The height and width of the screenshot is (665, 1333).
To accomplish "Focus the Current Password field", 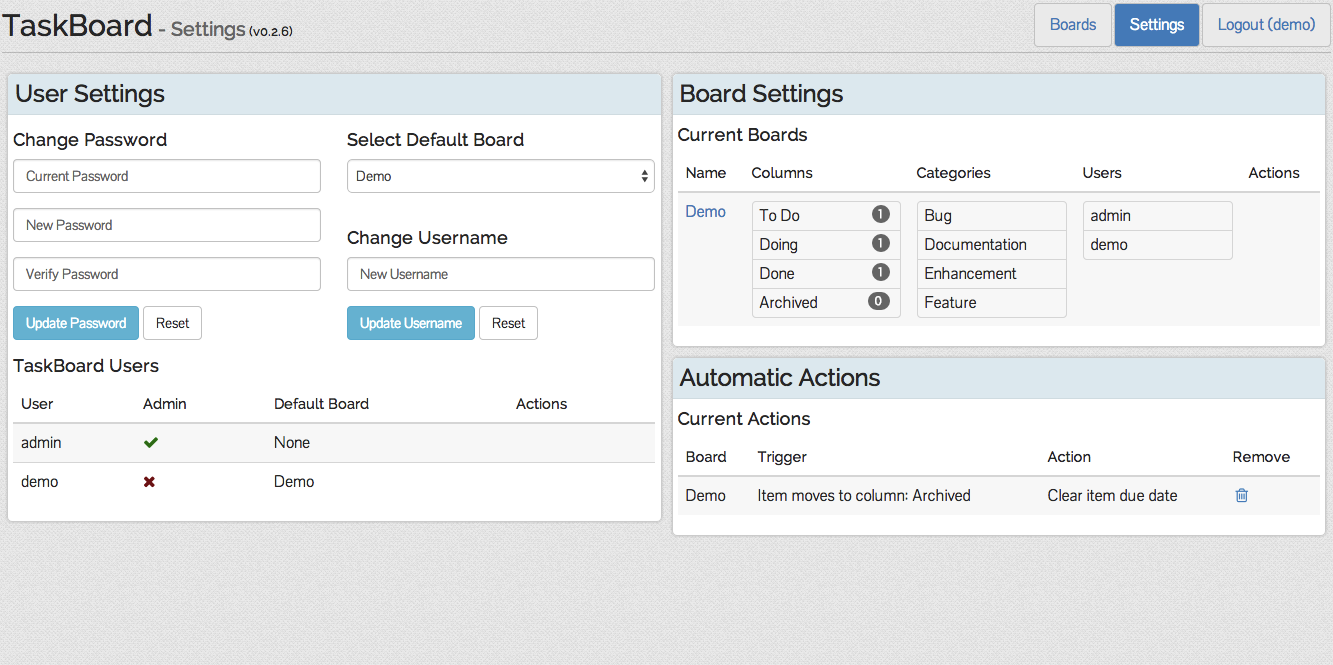I will coord(167,176).
